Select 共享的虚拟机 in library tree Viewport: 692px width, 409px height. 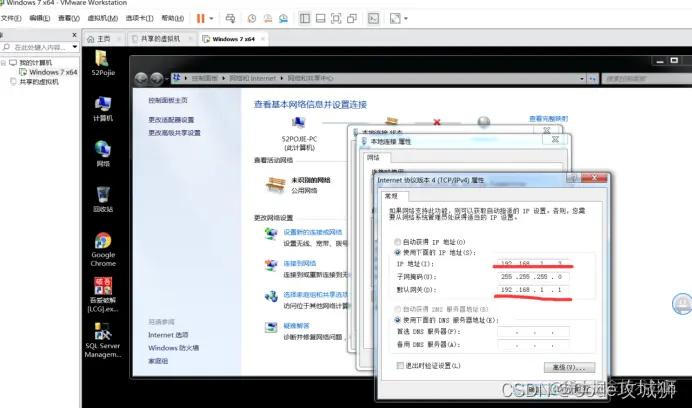38,82
